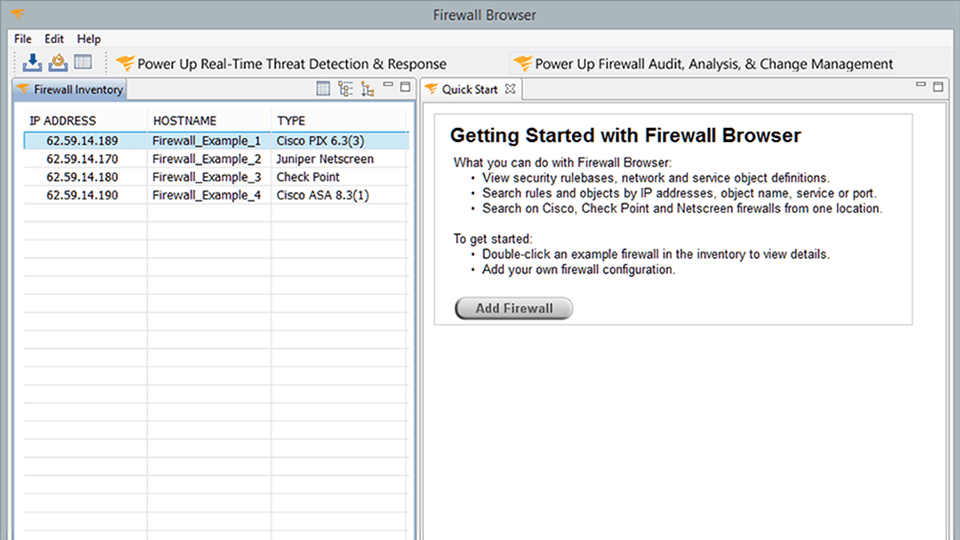Open the Help menu
This screenshot has height=540, width=960.
click(89, 39)
